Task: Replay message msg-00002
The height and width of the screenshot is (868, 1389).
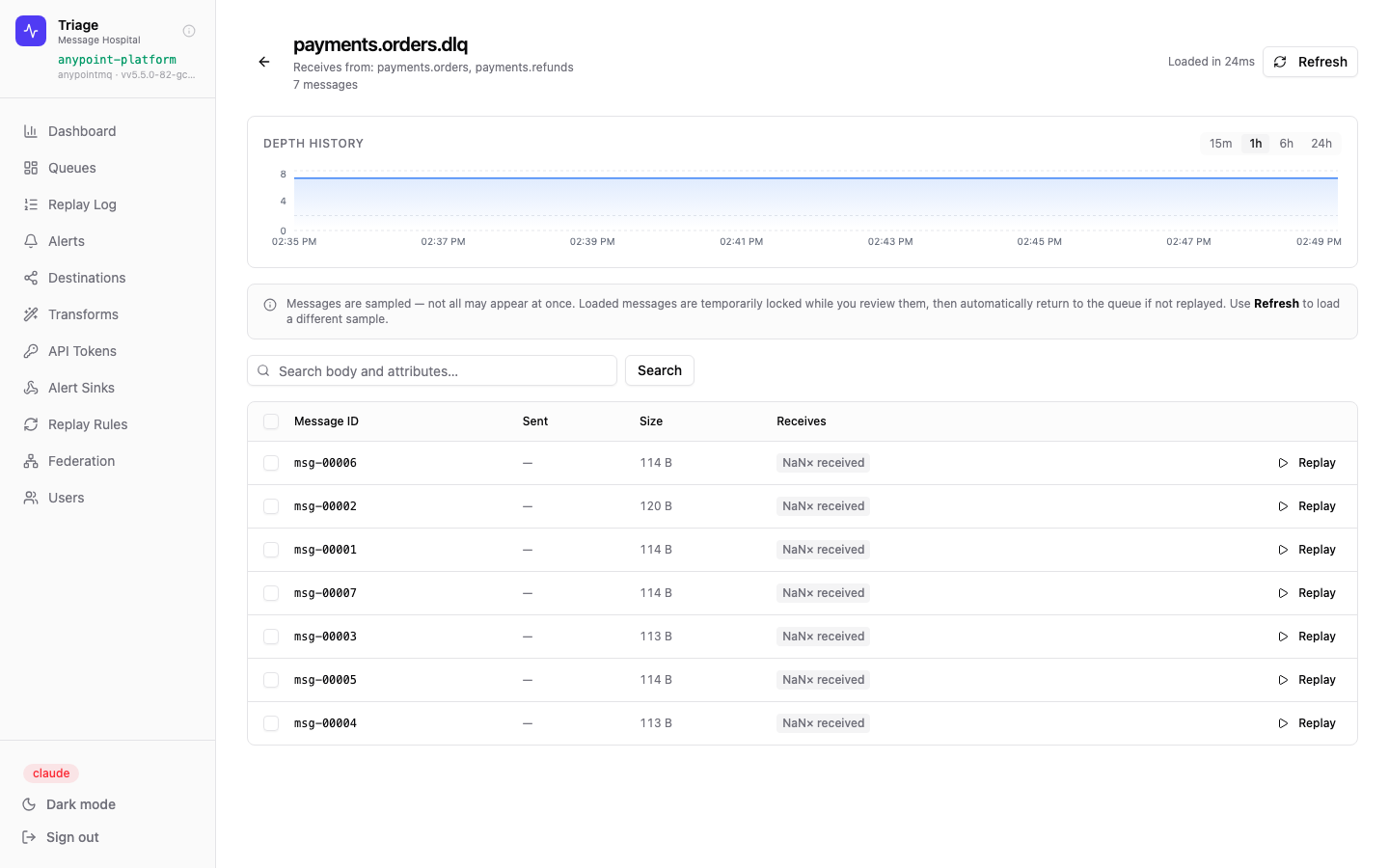Action: pos(1307,506)
